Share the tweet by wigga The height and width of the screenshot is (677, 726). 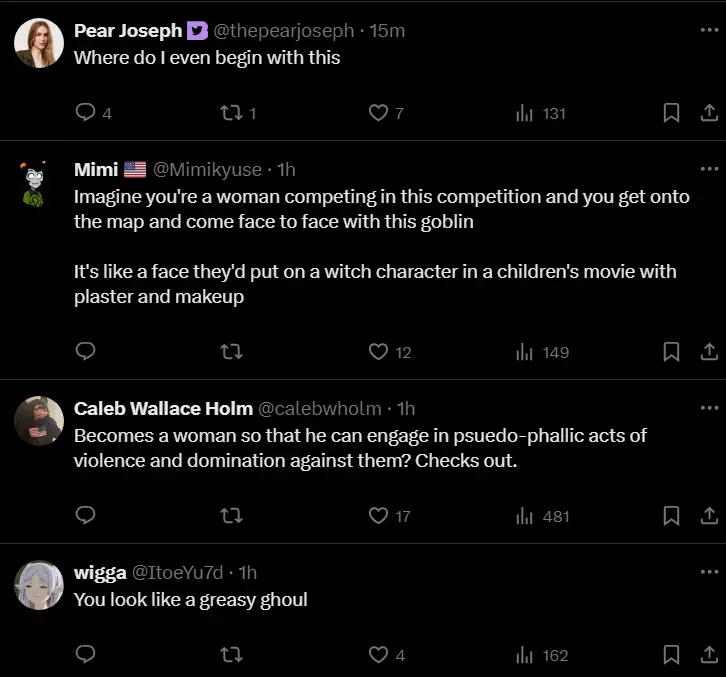click(x=708, y=655)
